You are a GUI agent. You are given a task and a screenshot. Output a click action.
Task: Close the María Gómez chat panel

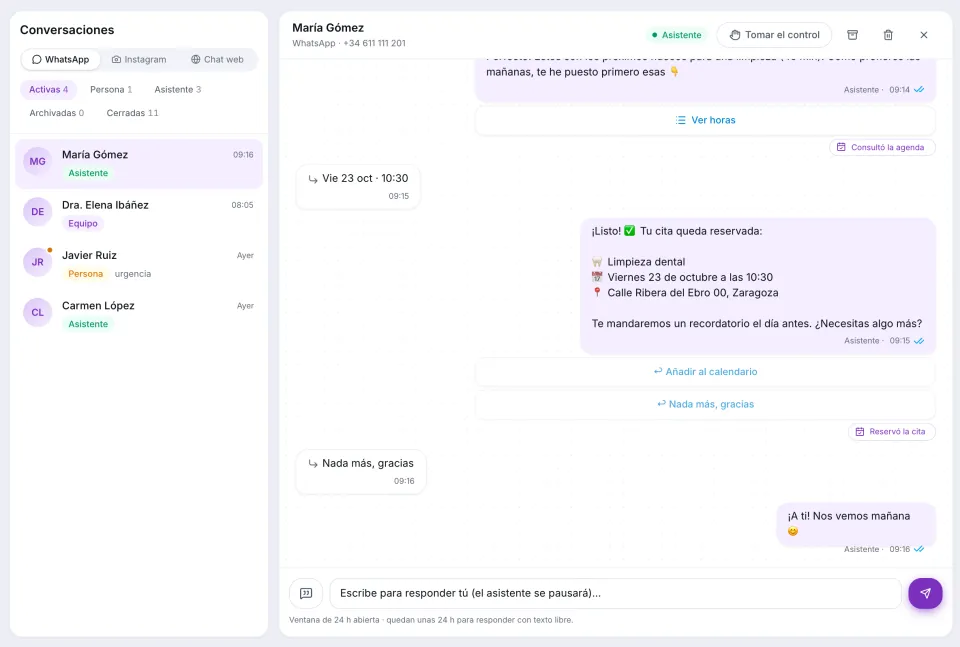tap(924, 35)
